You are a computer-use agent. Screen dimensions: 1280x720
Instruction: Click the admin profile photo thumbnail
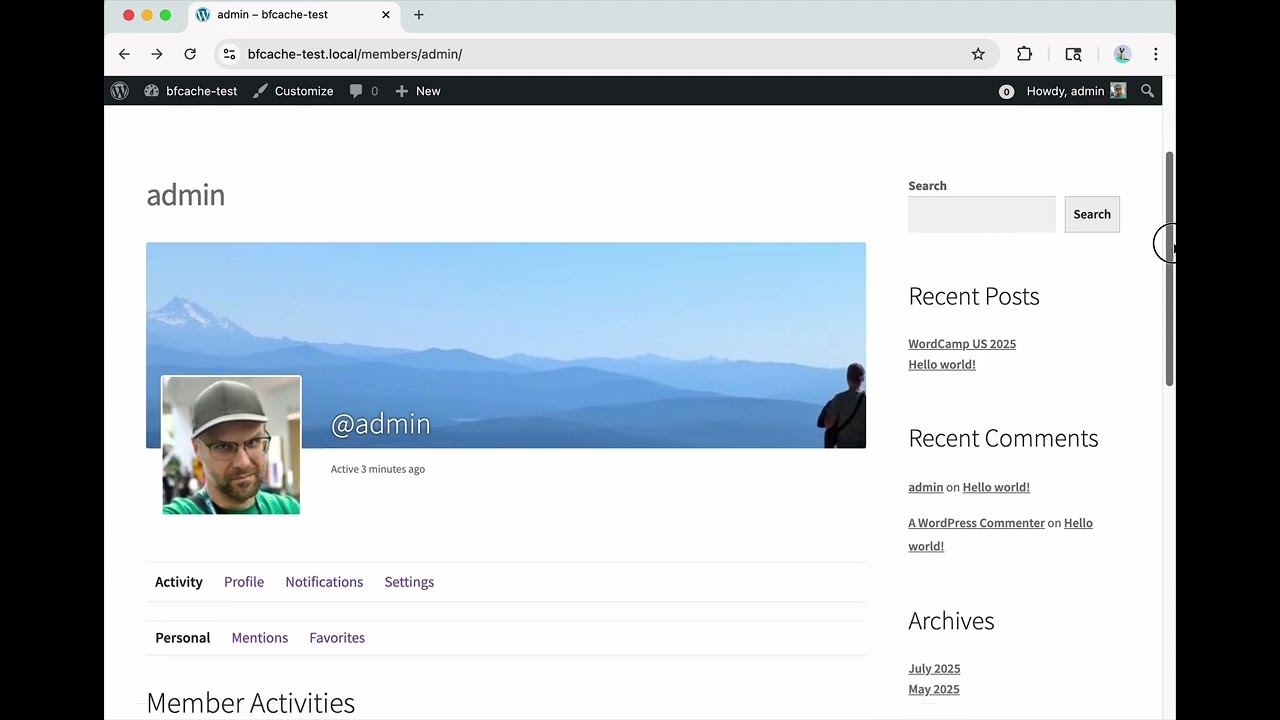click(x=230, y=445)
